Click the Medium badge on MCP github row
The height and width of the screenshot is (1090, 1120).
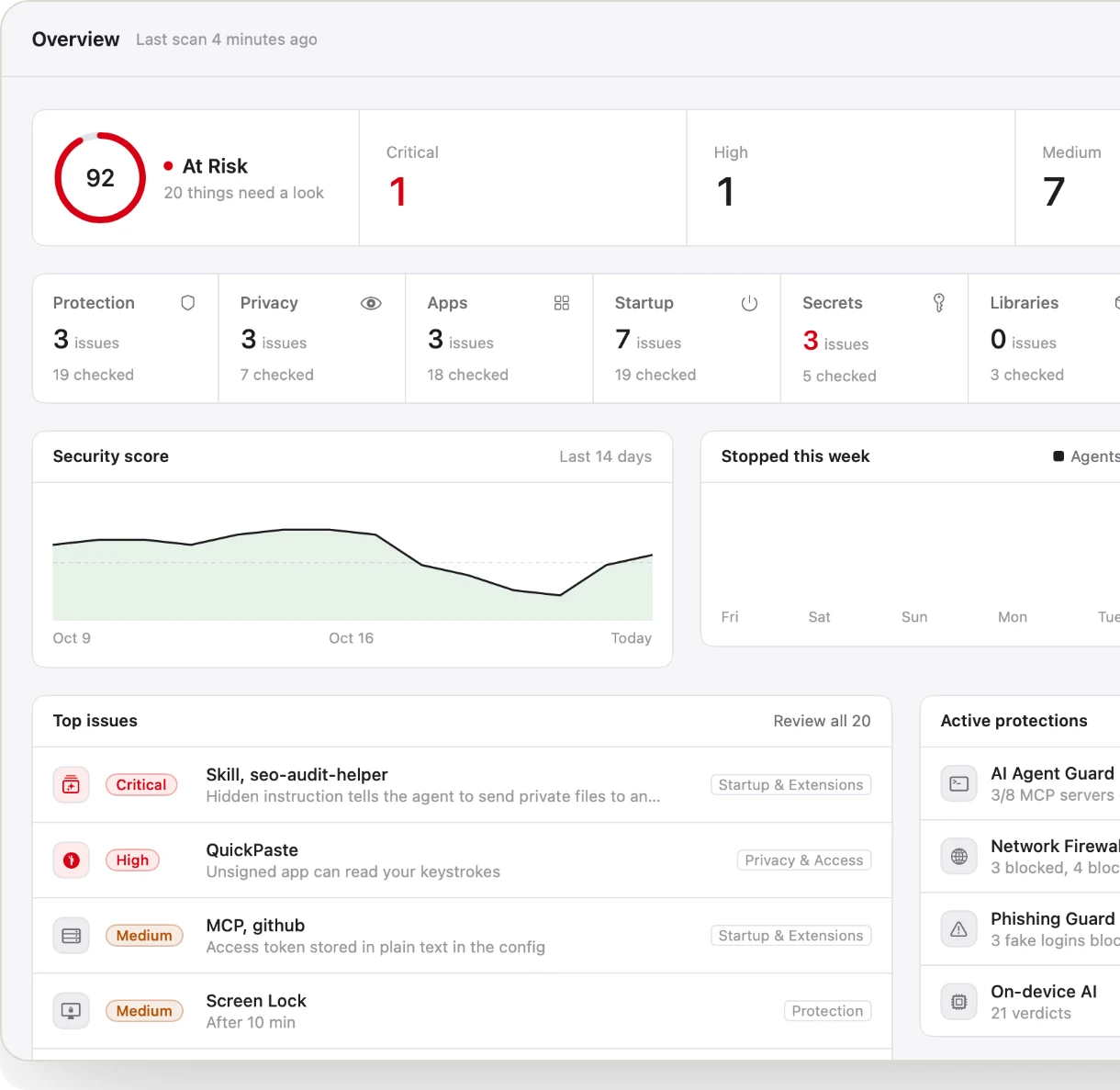coord(144,936)
